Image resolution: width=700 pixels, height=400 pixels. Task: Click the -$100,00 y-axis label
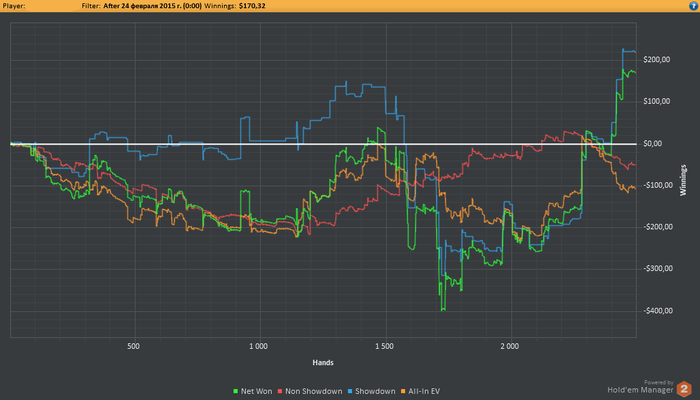coord(657,185)
